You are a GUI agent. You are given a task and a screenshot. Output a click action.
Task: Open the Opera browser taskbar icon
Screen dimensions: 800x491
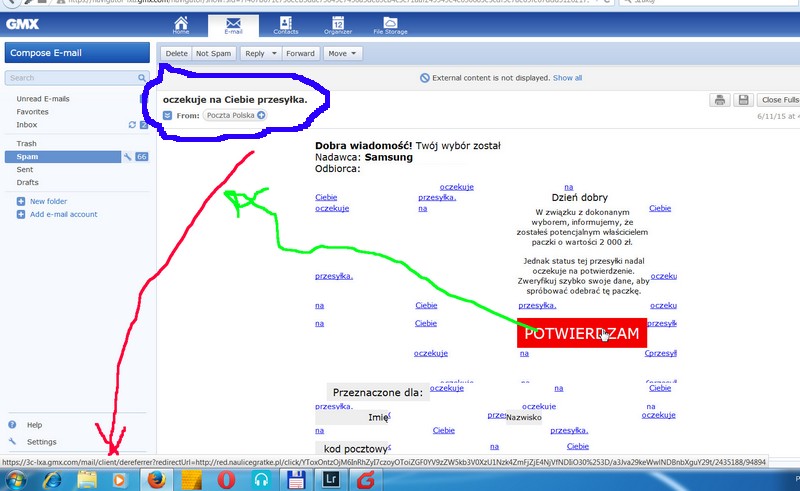[x=227, y=480]
